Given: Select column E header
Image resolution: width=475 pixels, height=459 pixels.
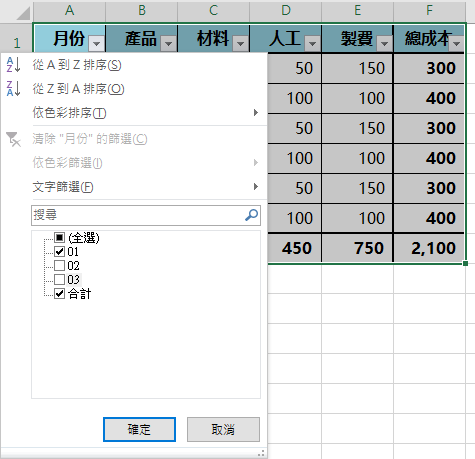Looking at the screenshot, I should [x=358, y=11].
